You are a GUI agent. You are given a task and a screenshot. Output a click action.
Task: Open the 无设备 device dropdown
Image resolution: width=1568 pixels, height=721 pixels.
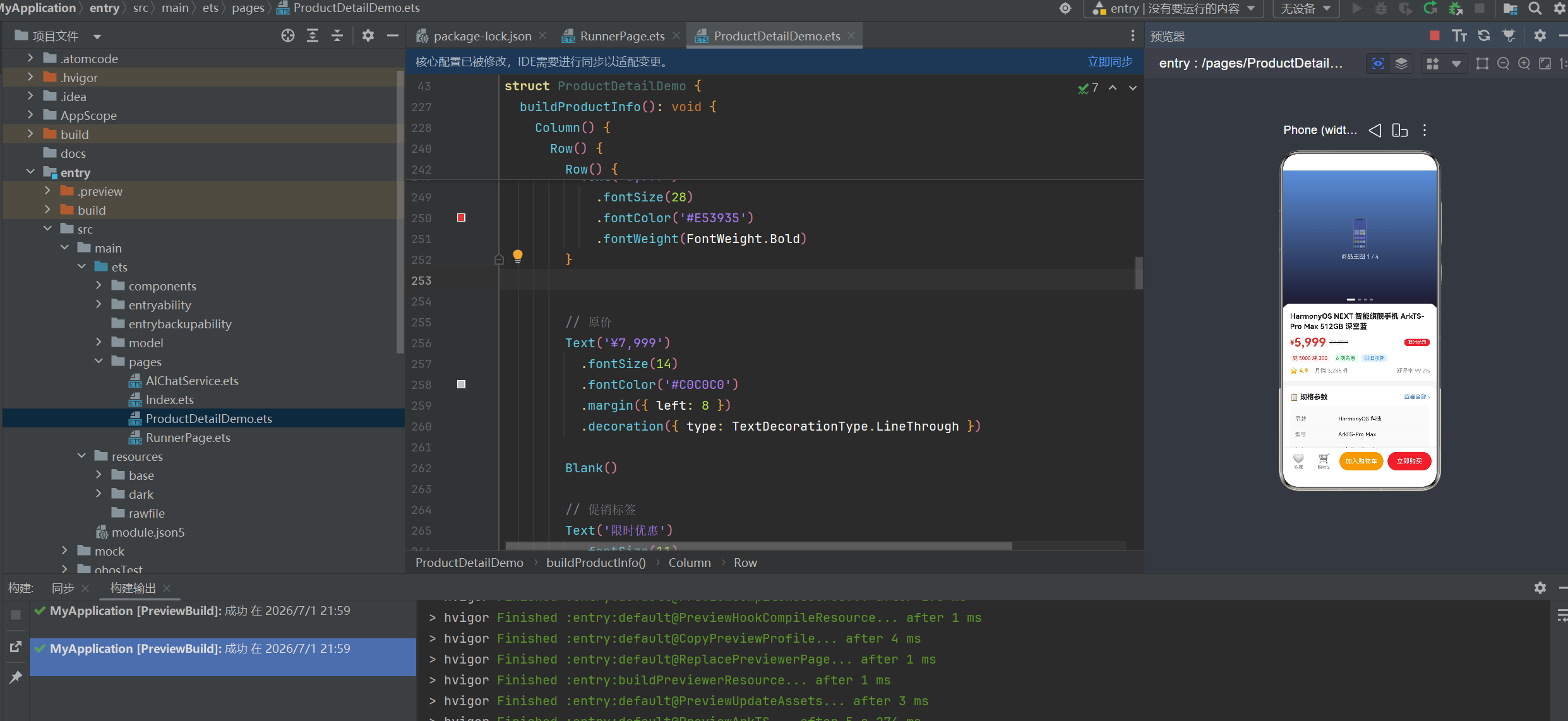point(1305,8)
